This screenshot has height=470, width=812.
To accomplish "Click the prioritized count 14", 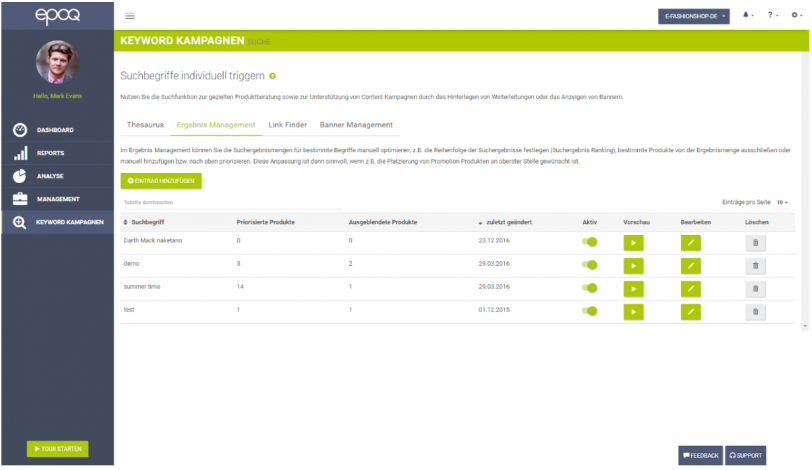I will coord(240,287).
